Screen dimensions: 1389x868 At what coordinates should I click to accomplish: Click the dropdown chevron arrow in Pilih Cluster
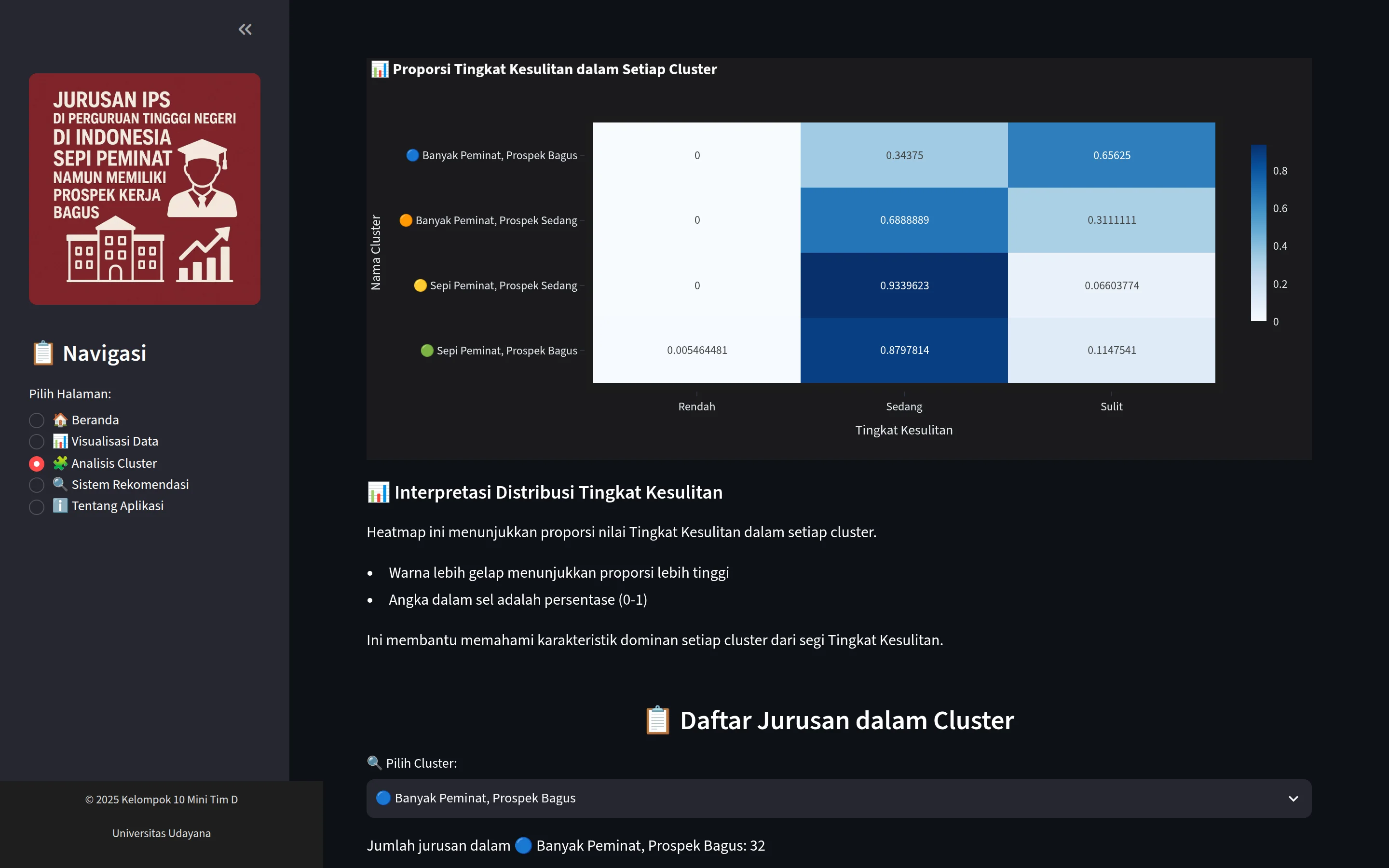[1293, 799]
